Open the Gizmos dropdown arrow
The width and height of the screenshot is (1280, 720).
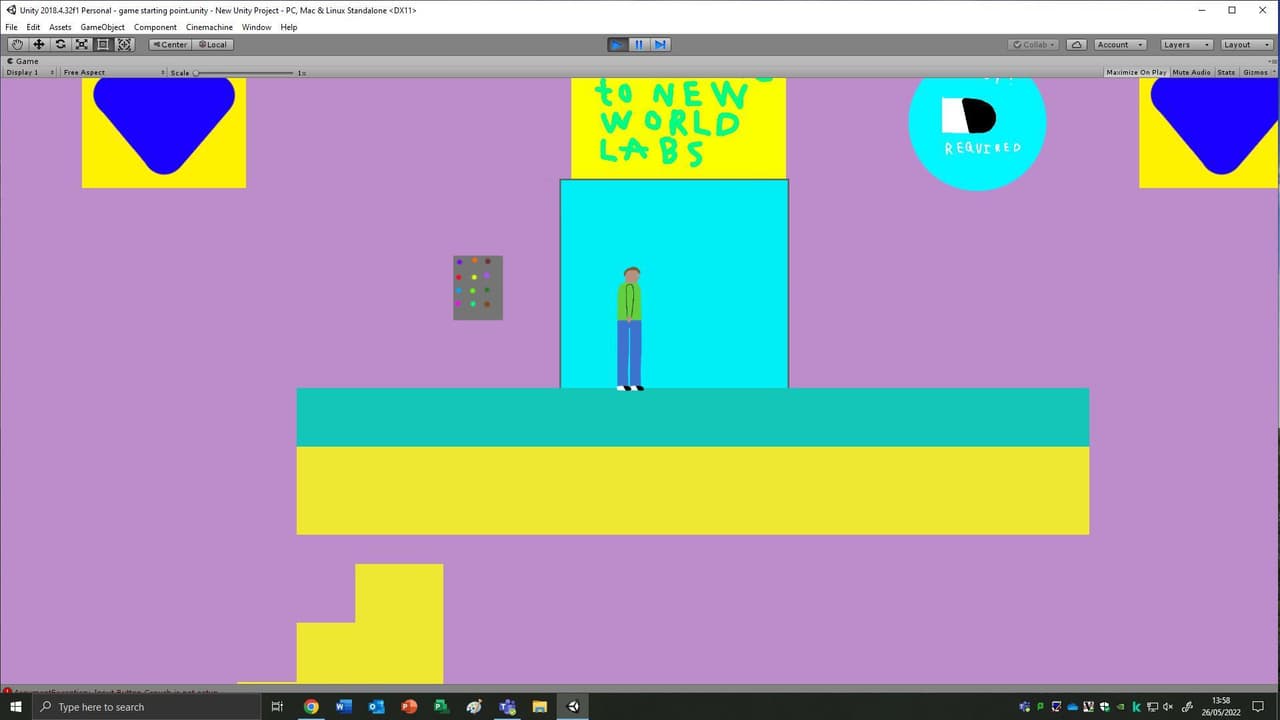tap(1273, 72)
